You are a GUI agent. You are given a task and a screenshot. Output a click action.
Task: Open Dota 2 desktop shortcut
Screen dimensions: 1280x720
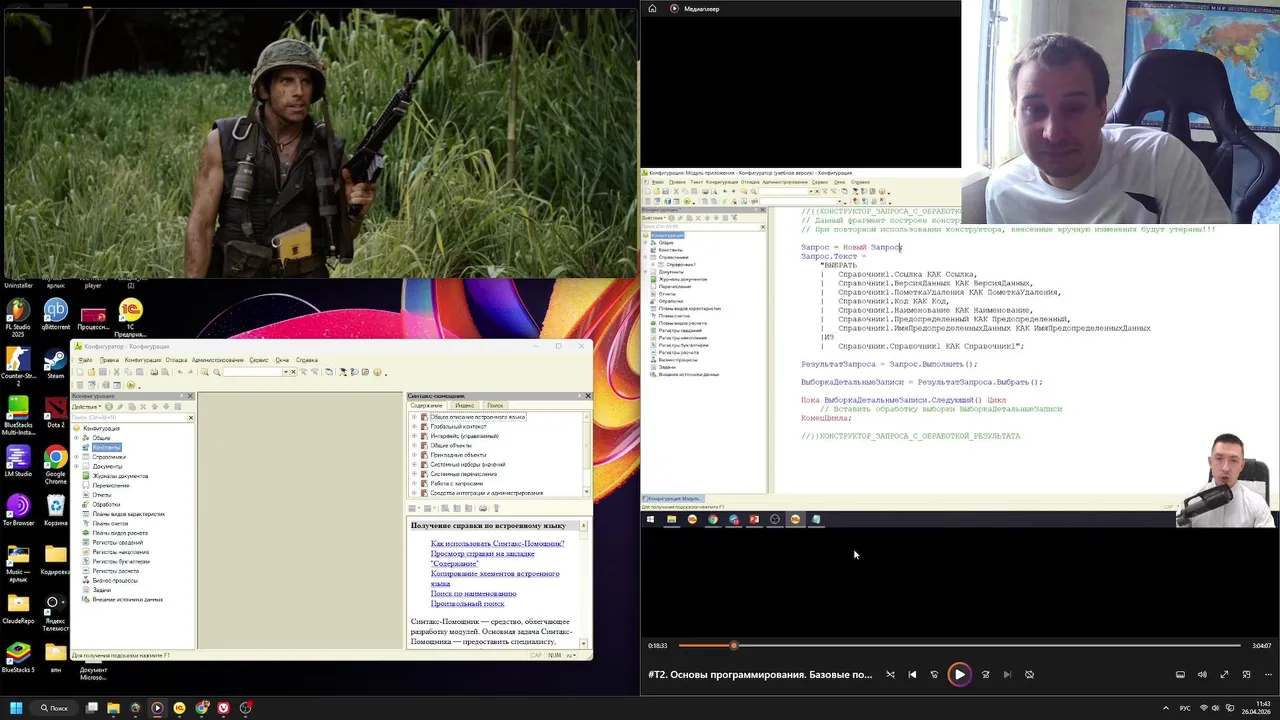tap(56, 413)
